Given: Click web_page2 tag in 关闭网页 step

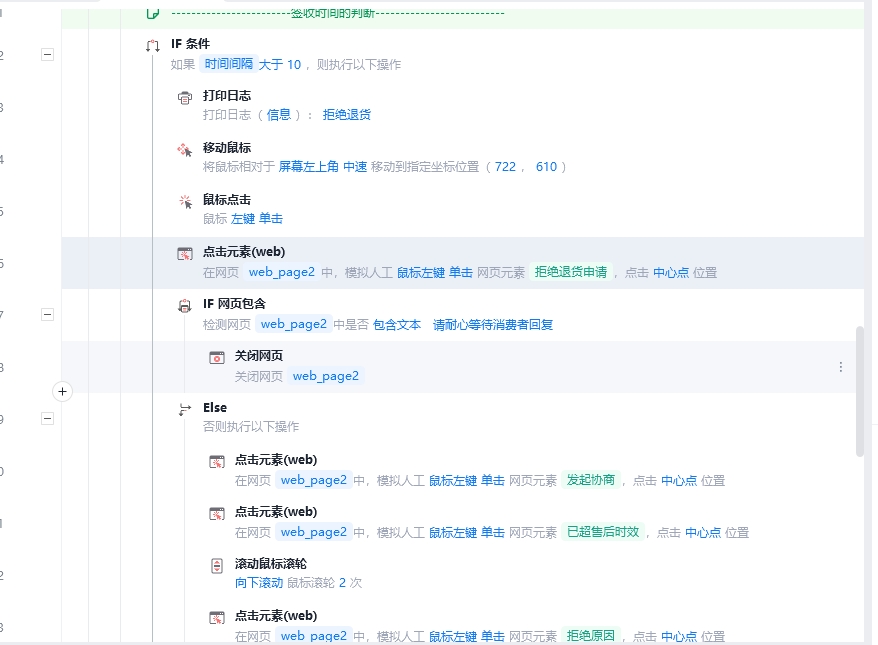Looking at the screenshot, I should tap(325, 376).
